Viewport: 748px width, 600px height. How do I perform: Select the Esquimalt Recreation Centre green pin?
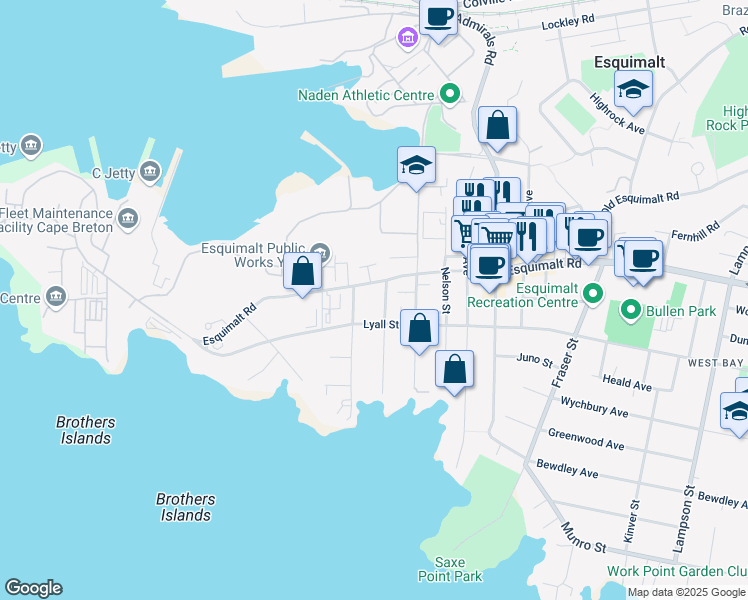coord(592,294)
